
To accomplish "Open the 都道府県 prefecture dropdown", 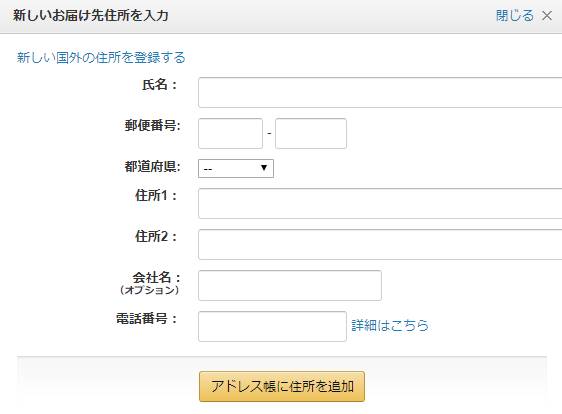I will pos(236,168).
